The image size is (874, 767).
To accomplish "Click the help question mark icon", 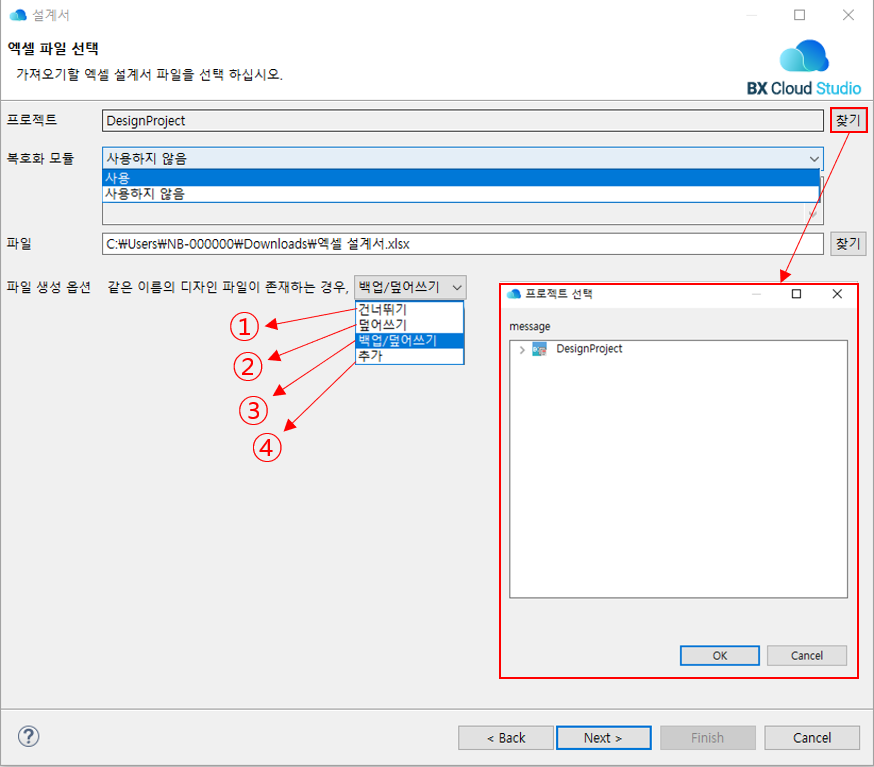I will 29,737.
